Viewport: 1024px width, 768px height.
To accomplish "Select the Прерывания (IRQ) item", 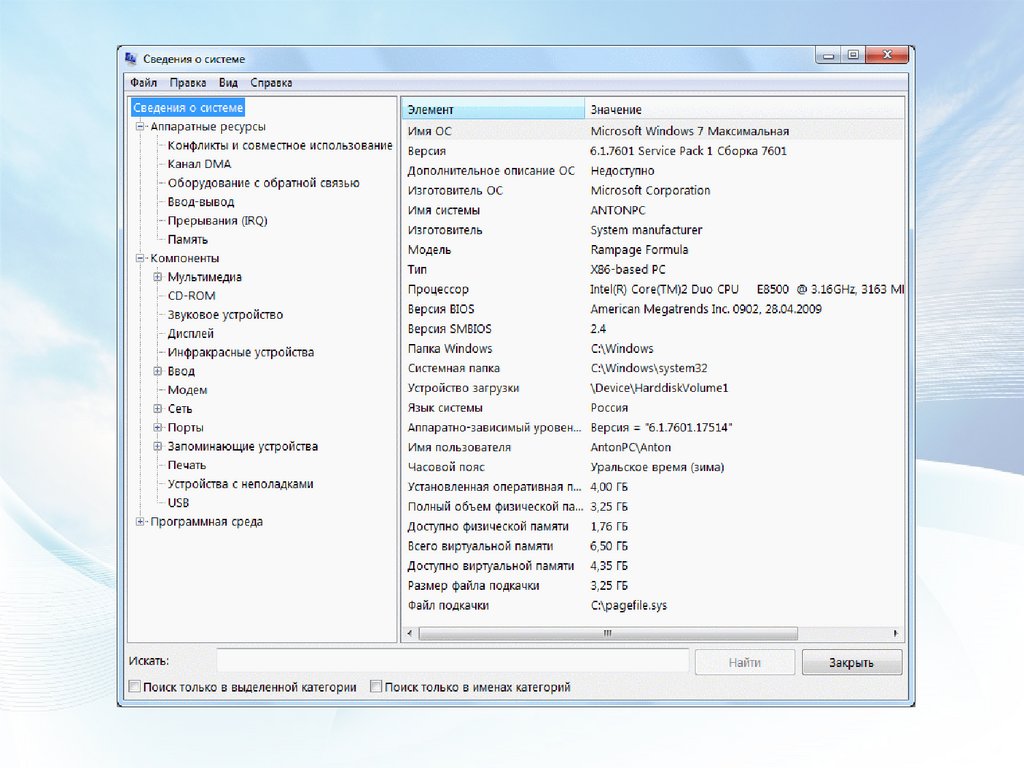I will click(217, 221).
